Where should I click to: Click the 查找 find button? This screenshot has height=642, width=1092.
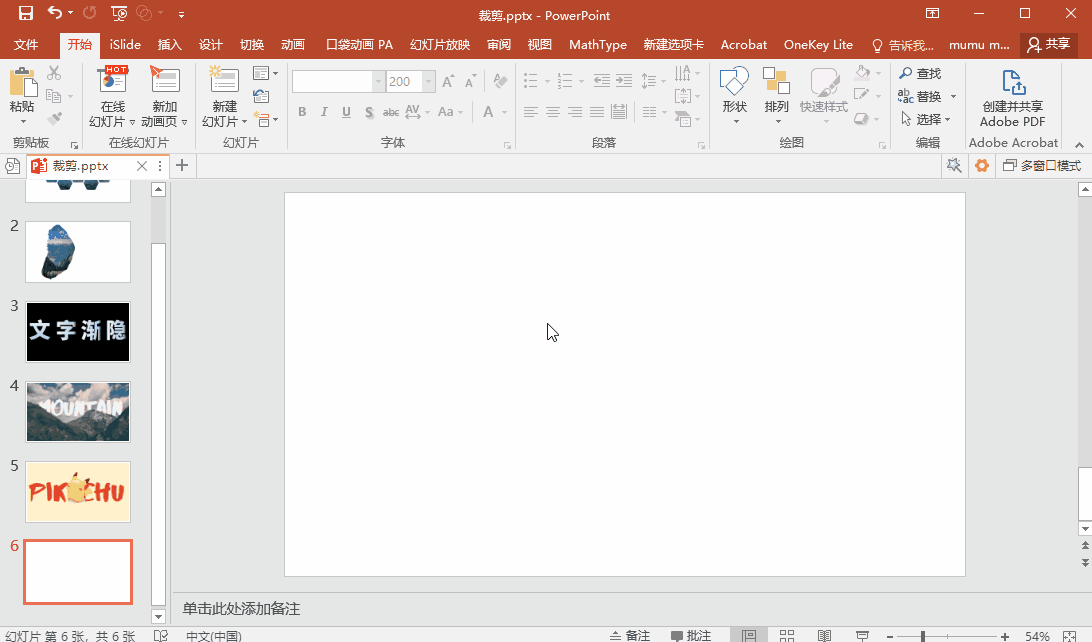920,74
